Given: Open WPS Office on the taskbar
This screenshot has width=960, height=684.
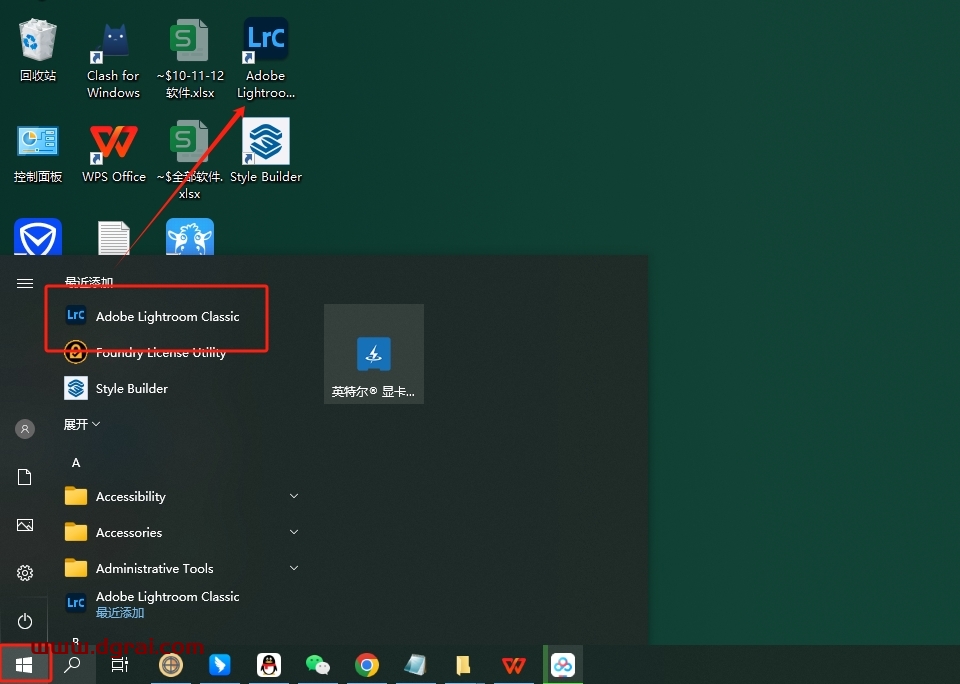Looking at the screenshot, I should 514,665.
